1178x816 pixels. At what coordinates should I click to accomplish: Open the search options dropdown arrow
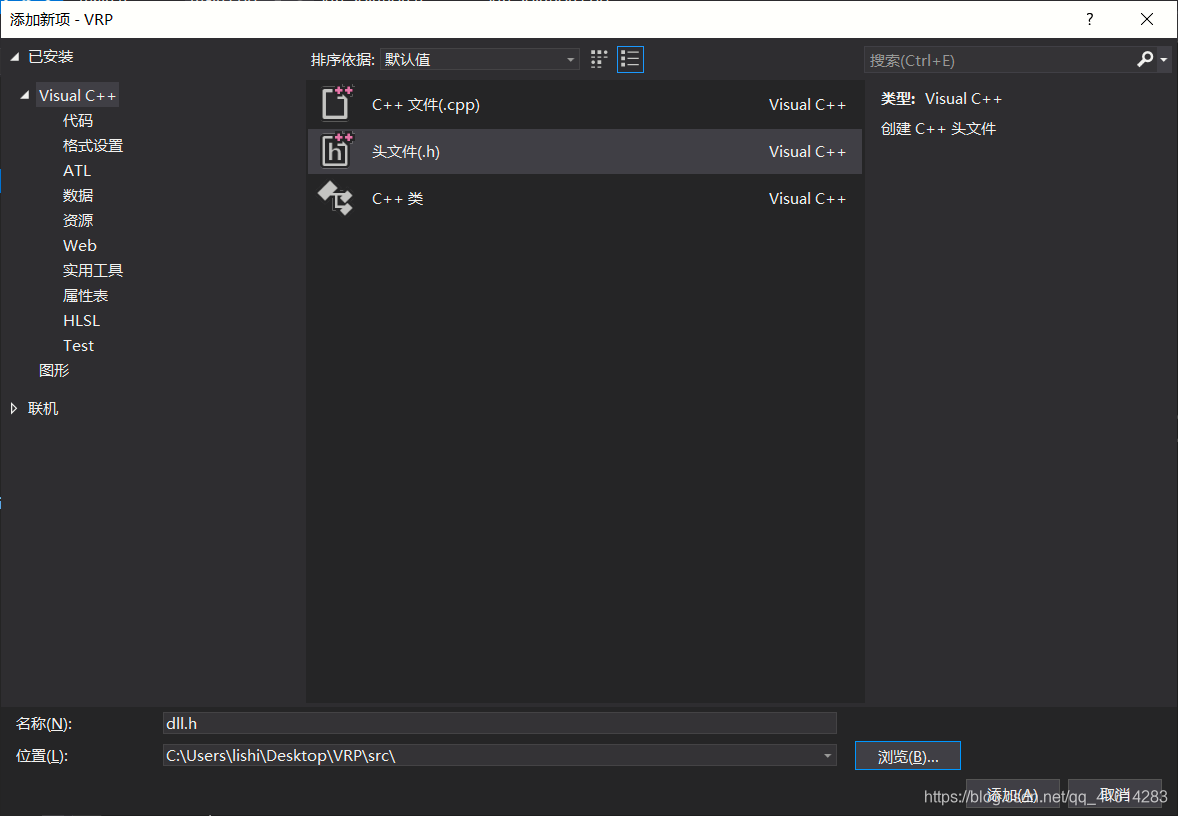(x=1164, y=59)
